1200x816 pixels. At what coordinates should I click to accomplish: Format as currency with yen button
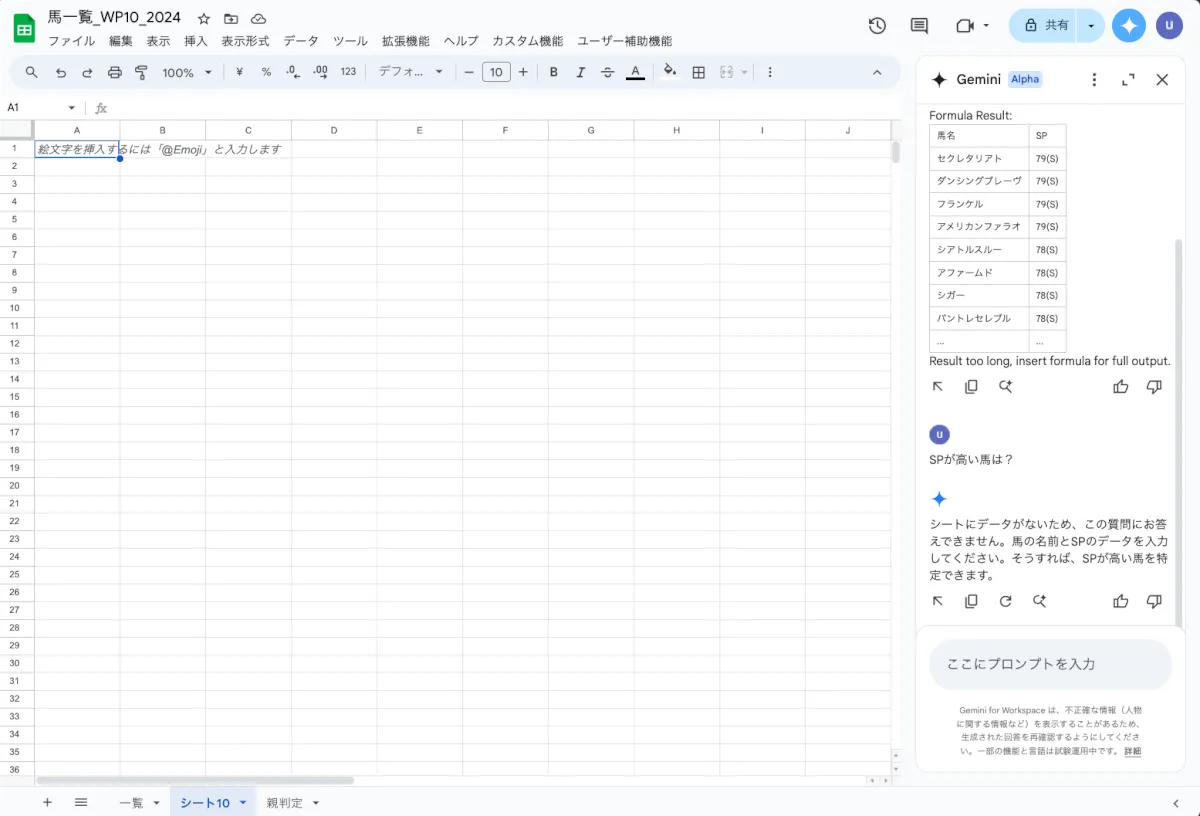point(239,72)
